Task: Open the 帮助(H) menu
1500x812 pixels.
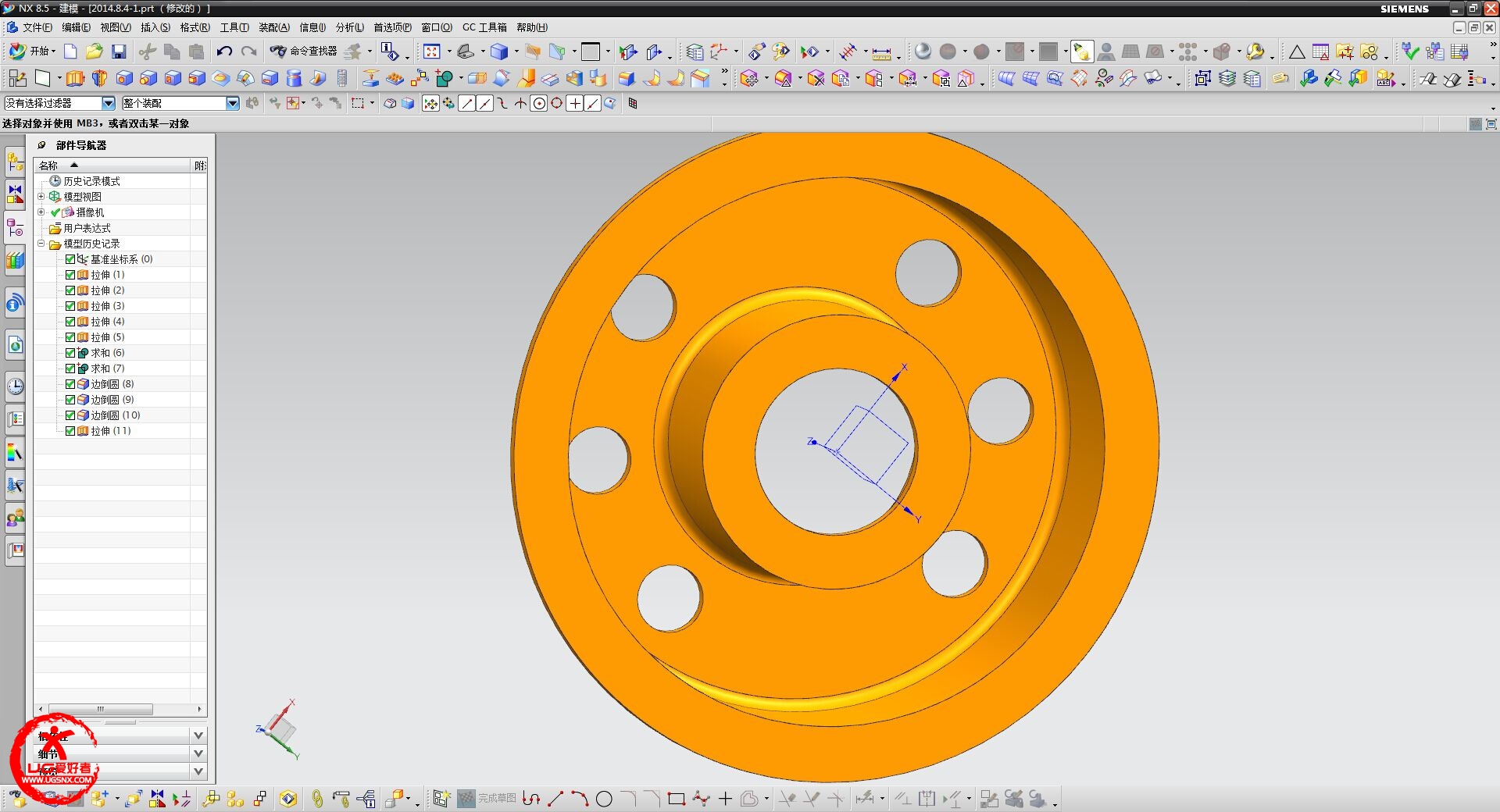Action: pyautogui.click(x=532, y=27)
